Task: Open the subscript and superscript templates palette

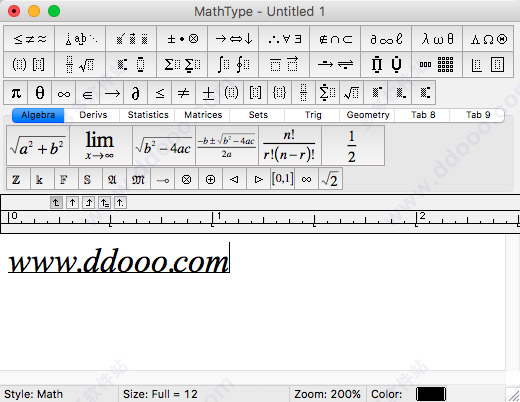Action: (x=131, y=64)
